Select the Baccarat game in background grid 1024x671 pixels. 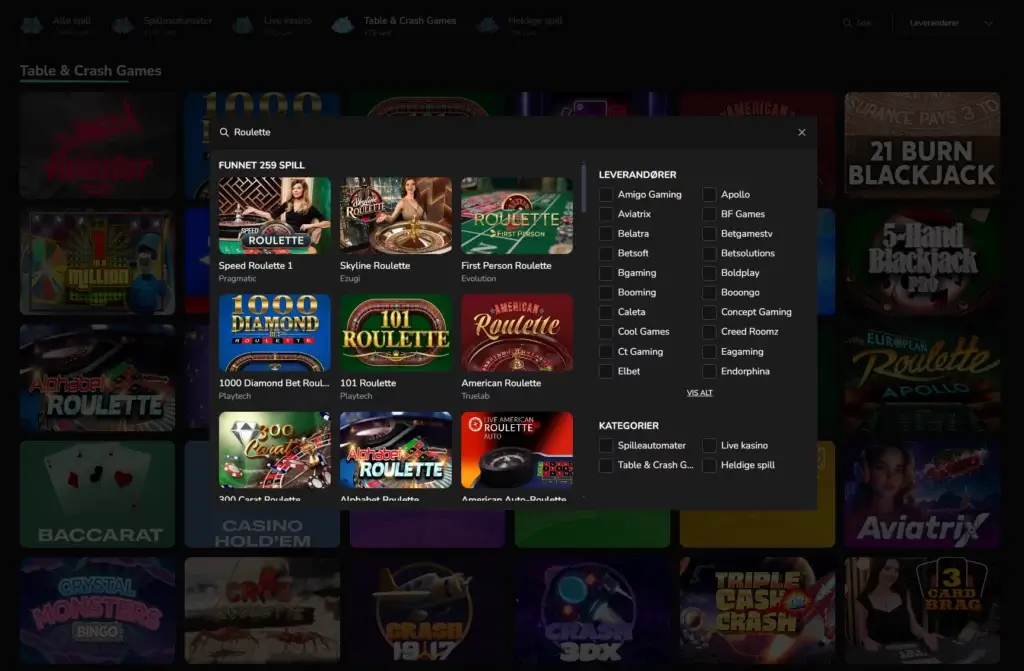click(x=97, y=494)
